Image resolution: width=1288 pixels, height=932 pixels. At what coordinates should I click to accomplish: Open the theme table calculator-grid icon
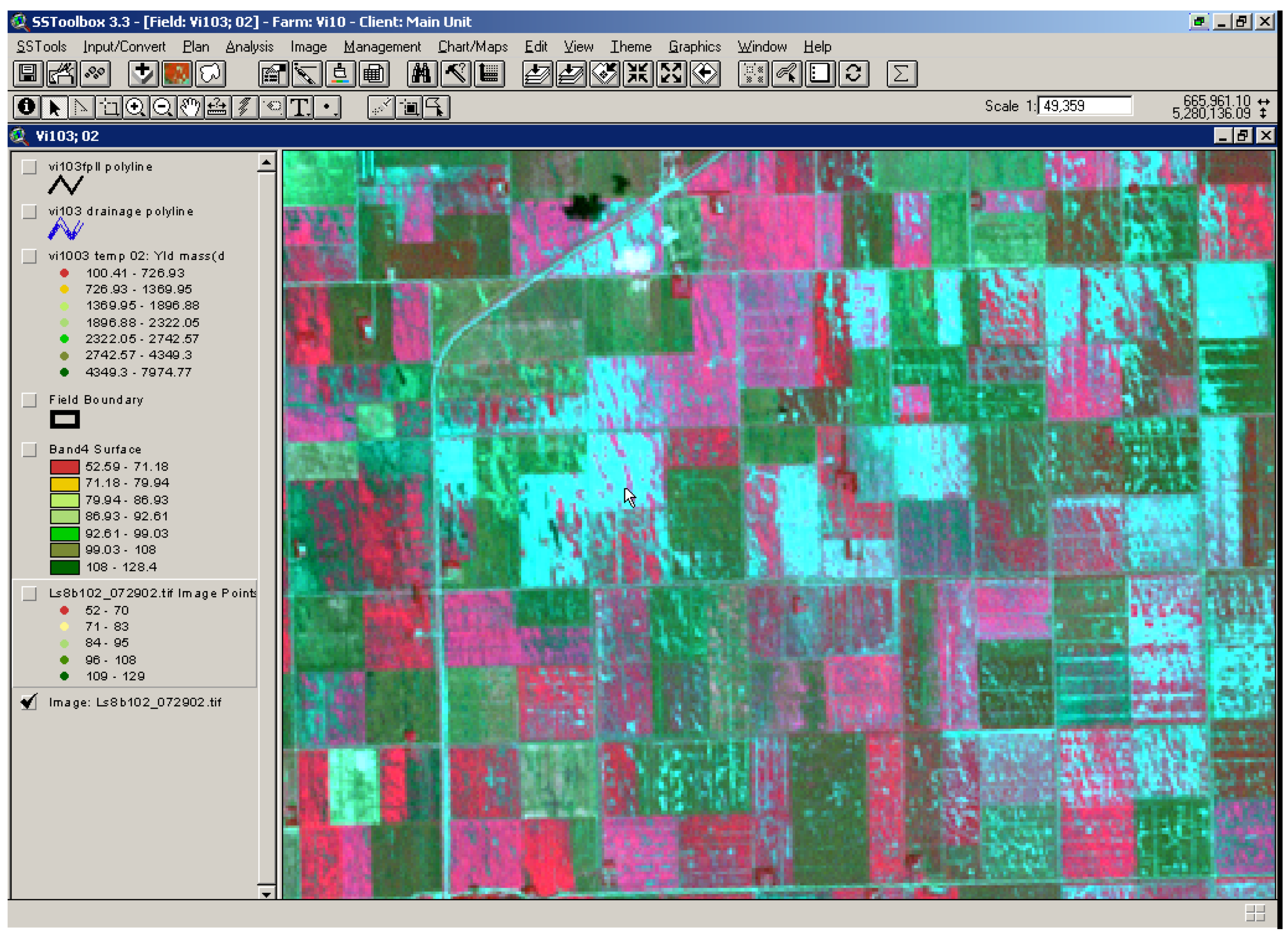(374, 74)
